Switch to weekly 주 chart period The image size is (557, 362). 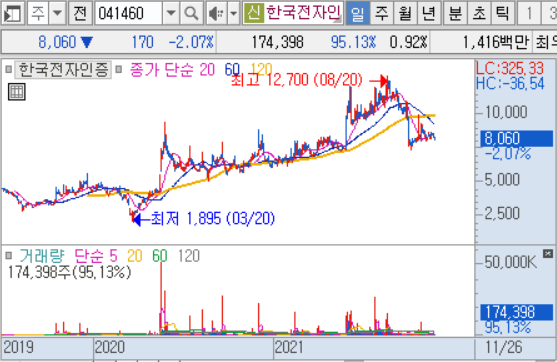point(382,13)
